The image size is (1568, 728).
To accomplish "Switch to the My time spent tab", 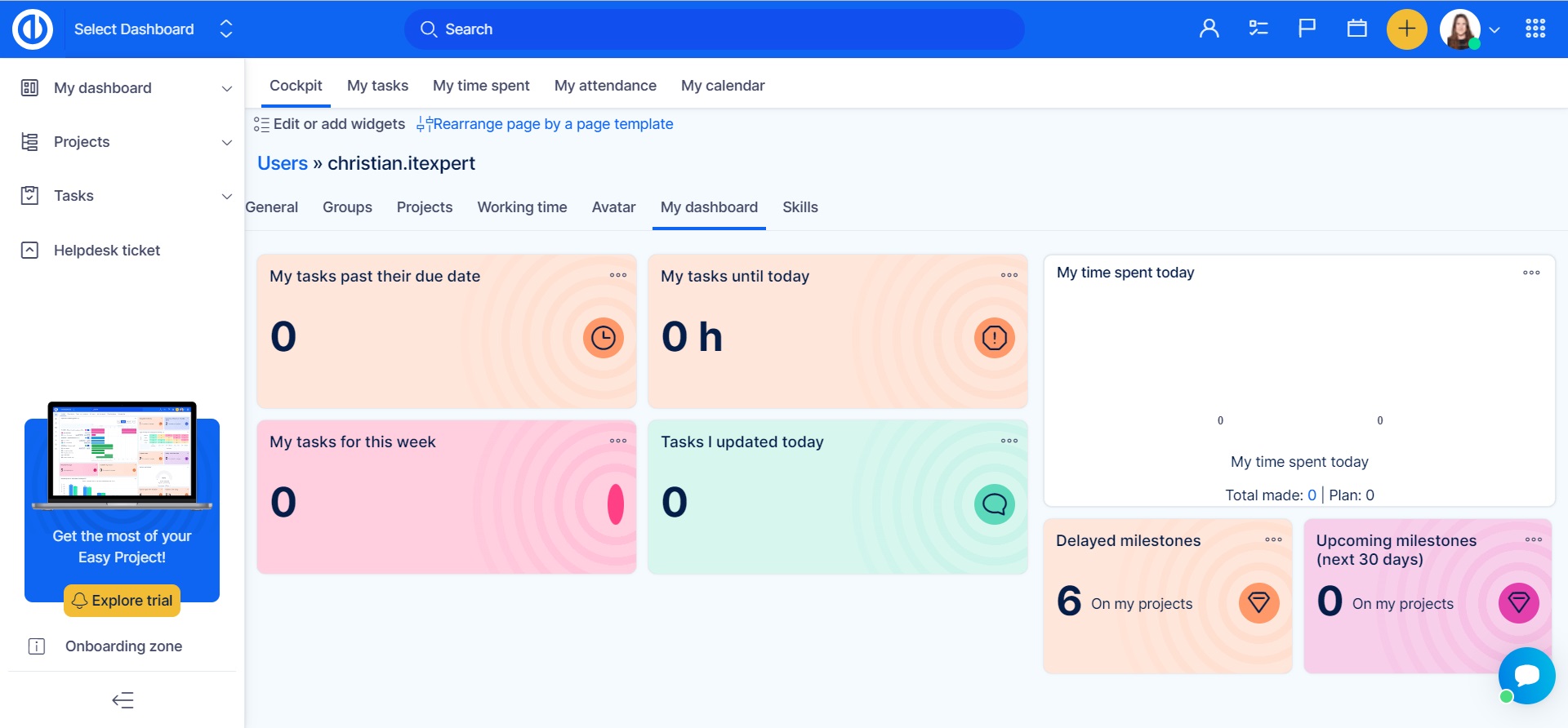I will click(481, 86).
